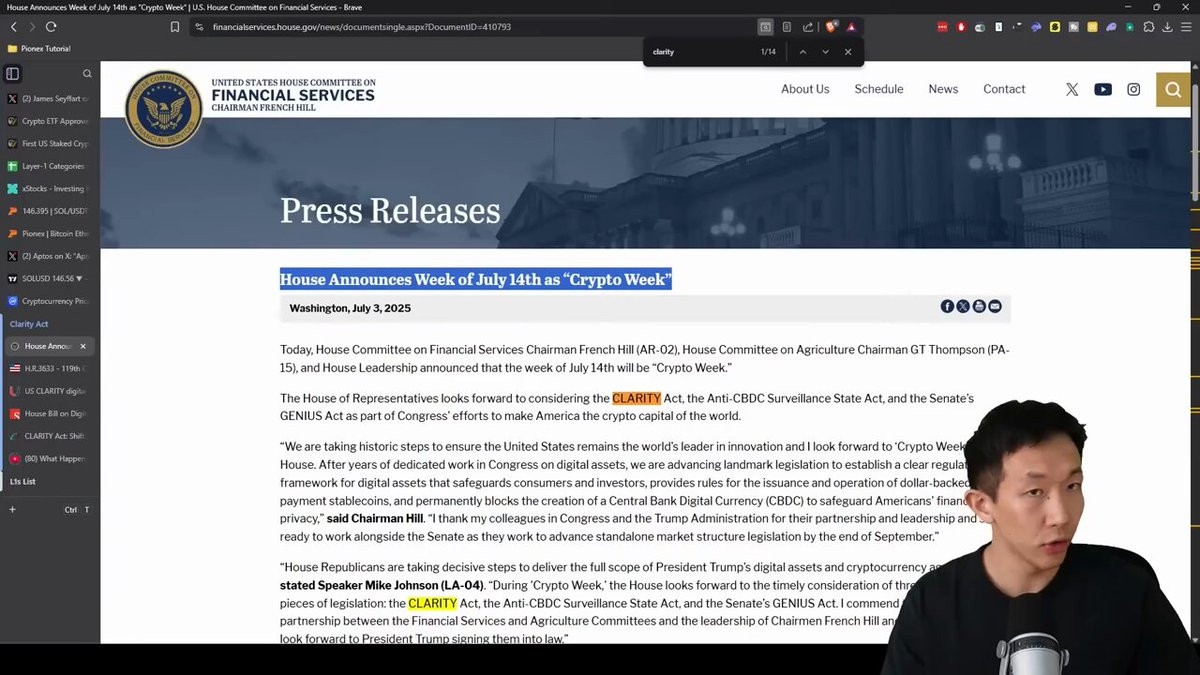Visit committee YouTube channel in header
The width and height of the screenshot is (1200, 675).
[x=1103, y=89]
